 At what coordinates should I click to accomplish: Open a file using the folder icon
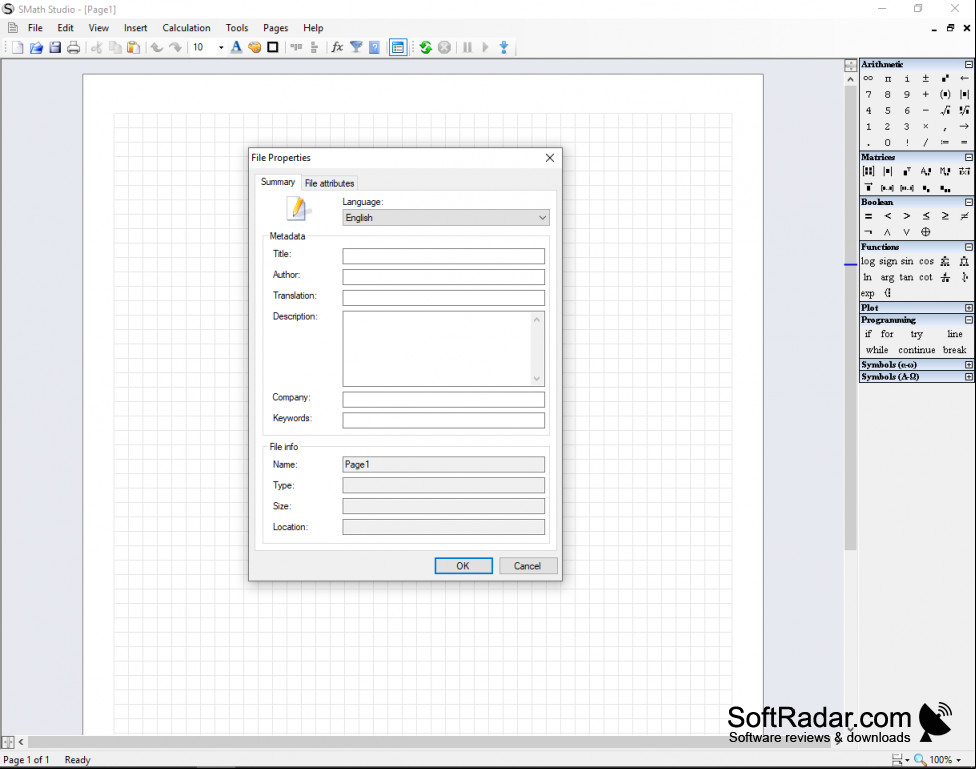(36, 47)
